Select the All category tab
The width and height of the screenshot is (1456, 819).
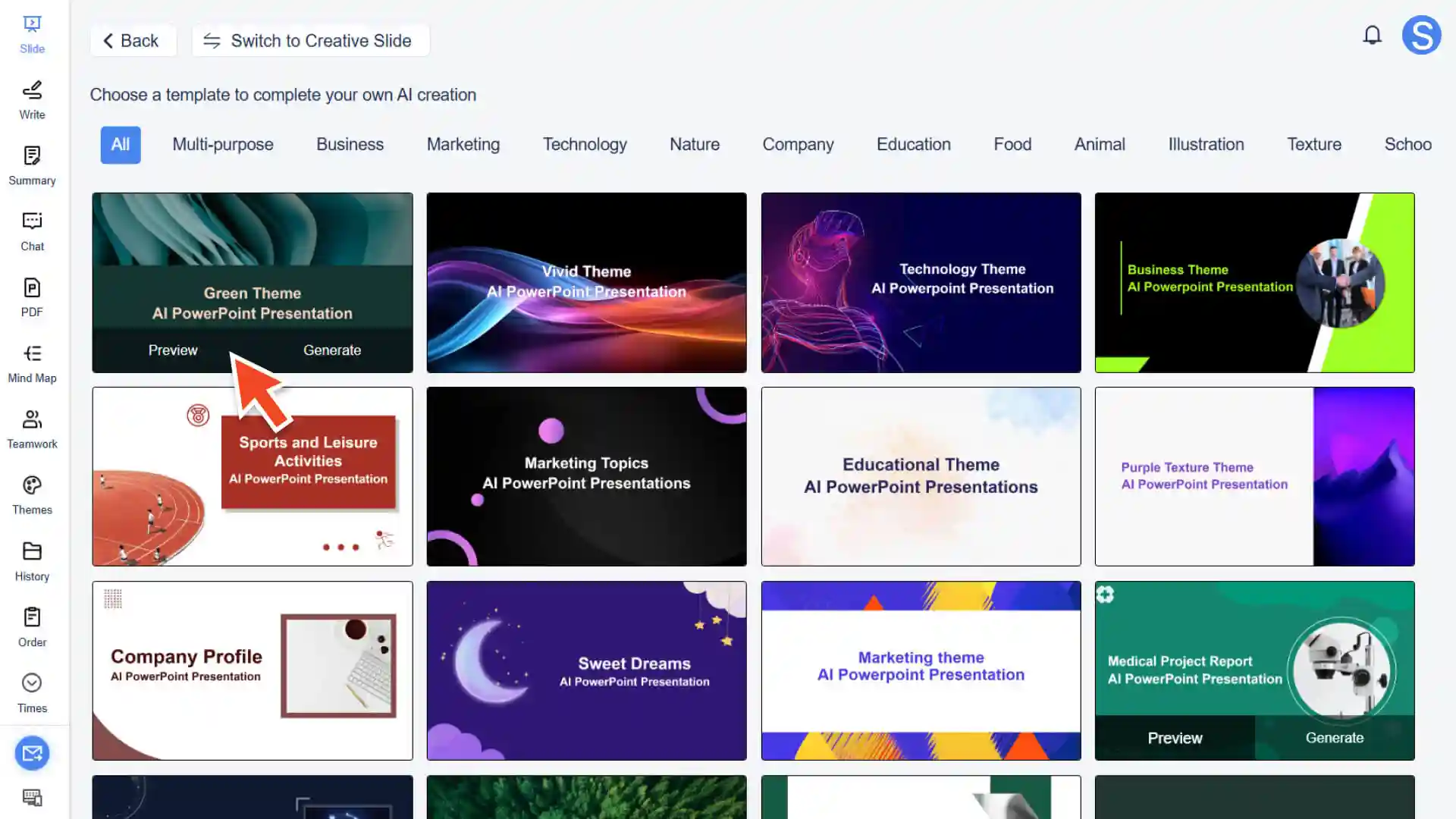(x=121, y=145)
